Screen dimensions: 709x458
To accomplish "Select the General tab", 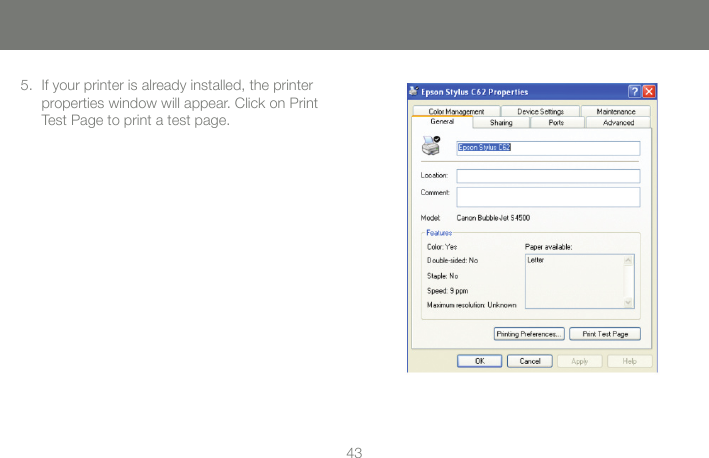I will (442, 122).
